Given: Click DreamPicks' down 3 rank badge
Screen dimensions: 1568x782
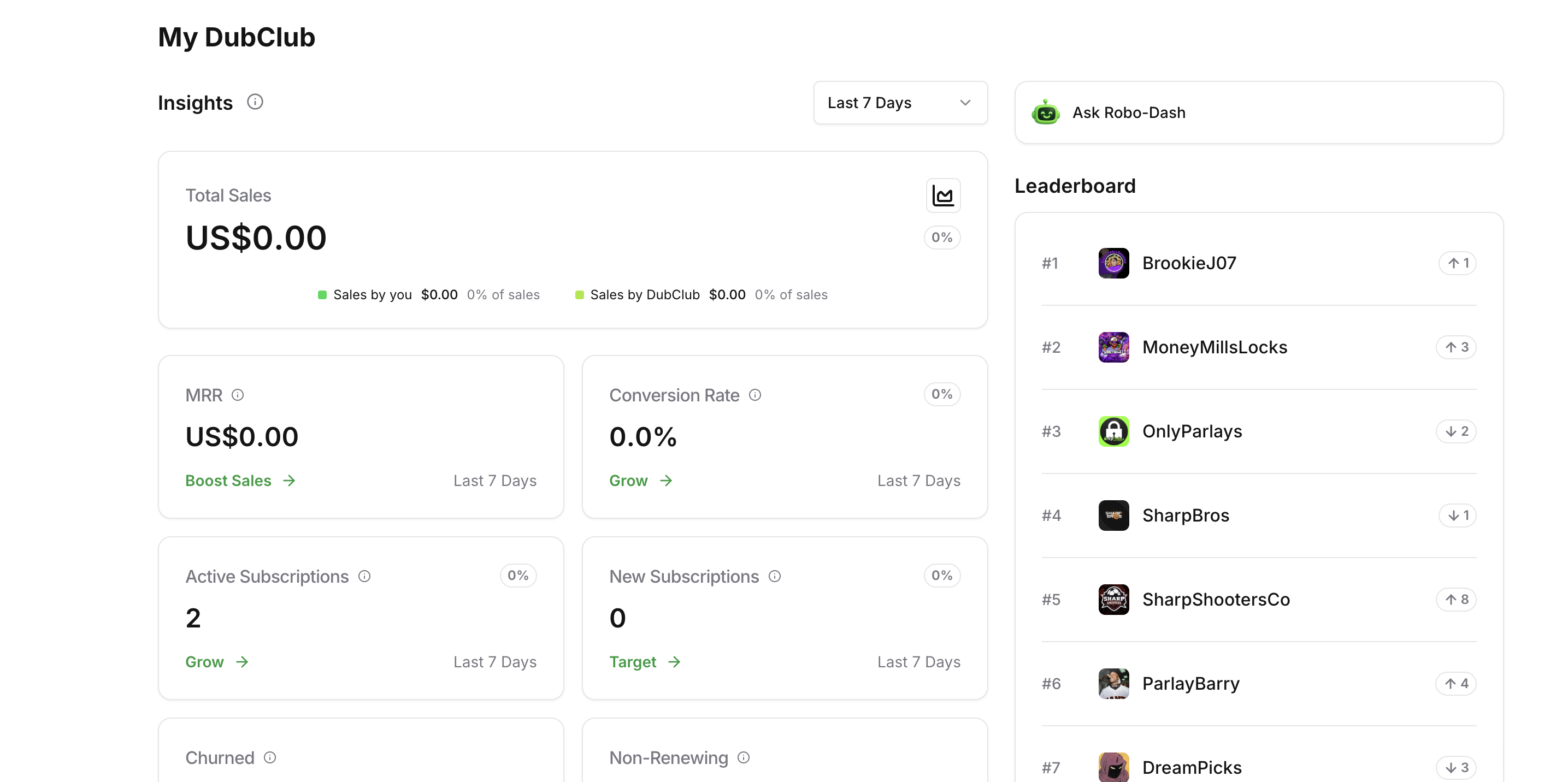Looking at the screenshot, I should 1456,767.
